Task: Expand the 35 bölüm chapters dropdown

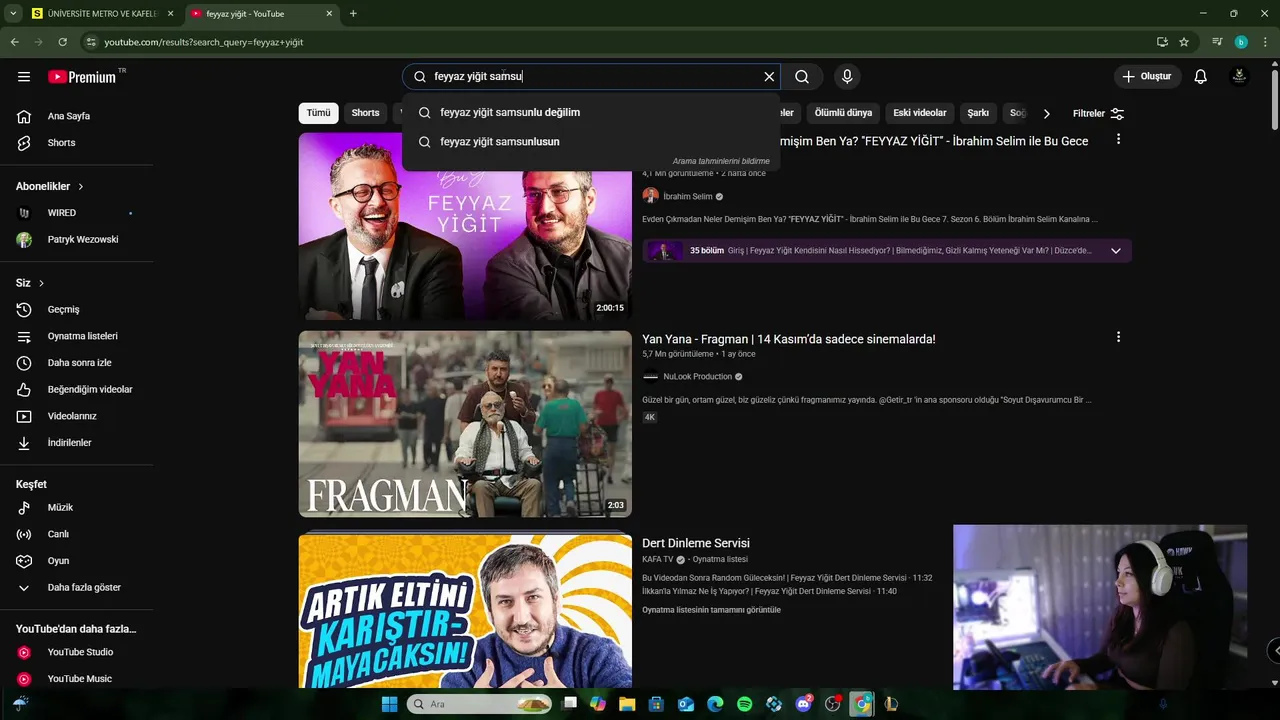Action: tap(1116, 251)
